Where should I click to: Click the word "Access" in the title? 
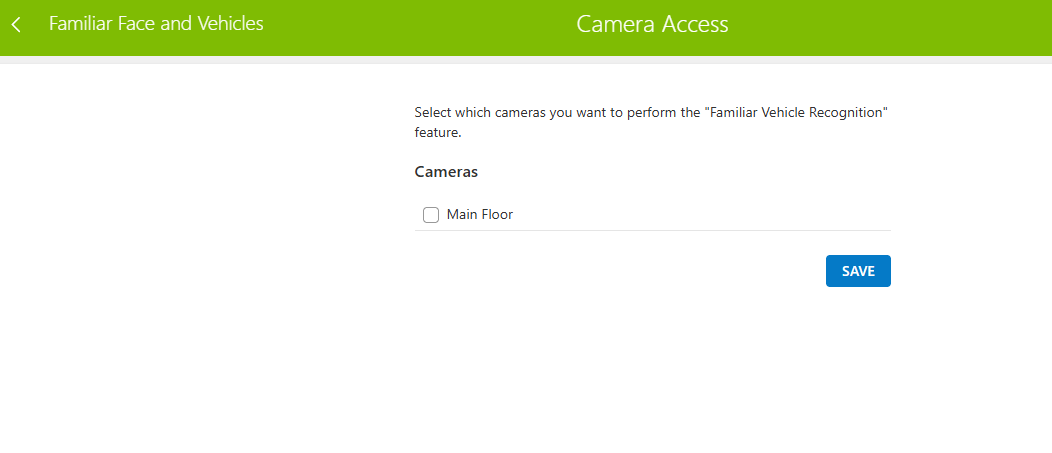coord(695,24)
